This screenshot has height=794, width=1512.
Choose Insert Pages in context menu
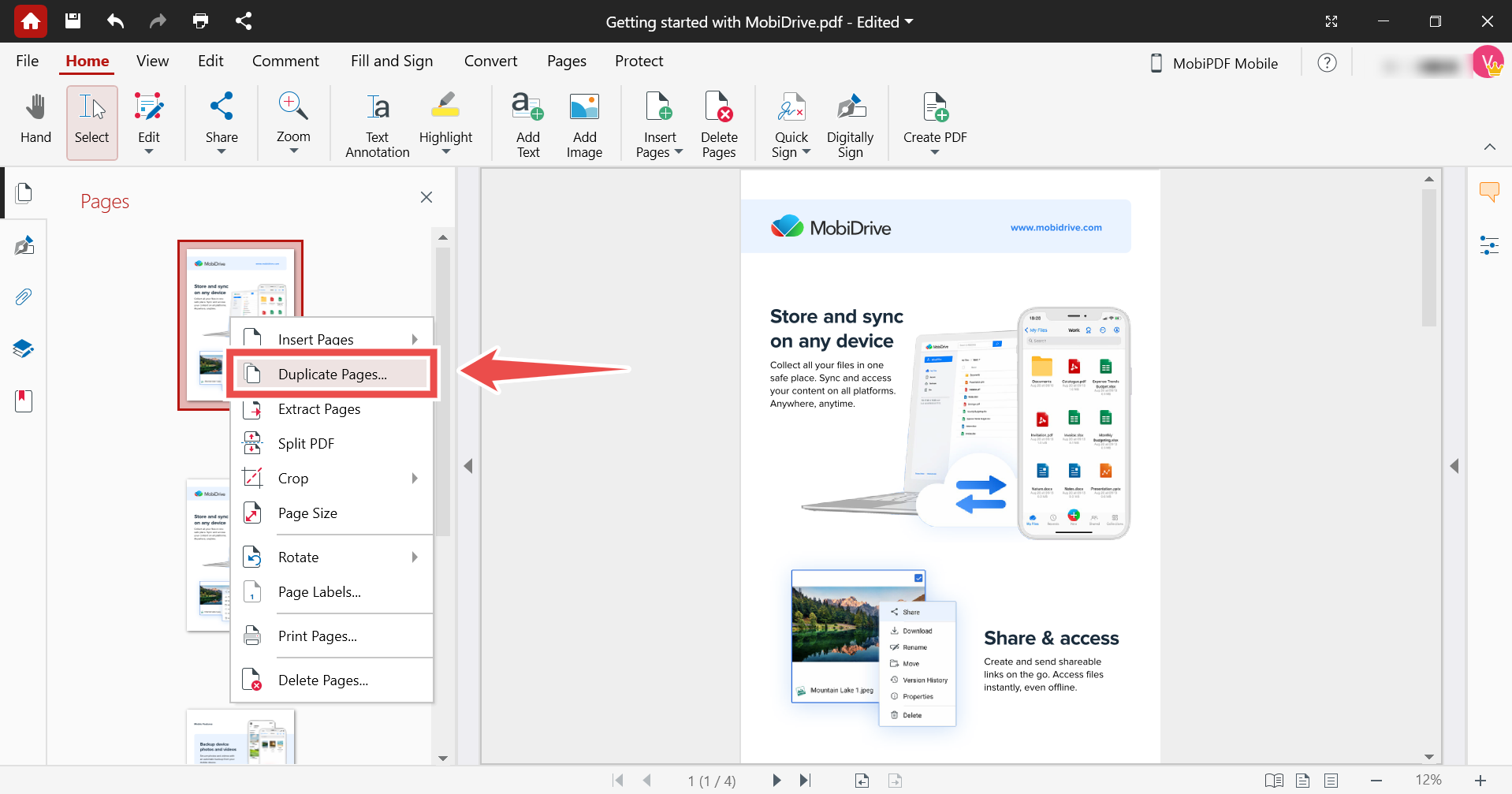pos(332,339)
